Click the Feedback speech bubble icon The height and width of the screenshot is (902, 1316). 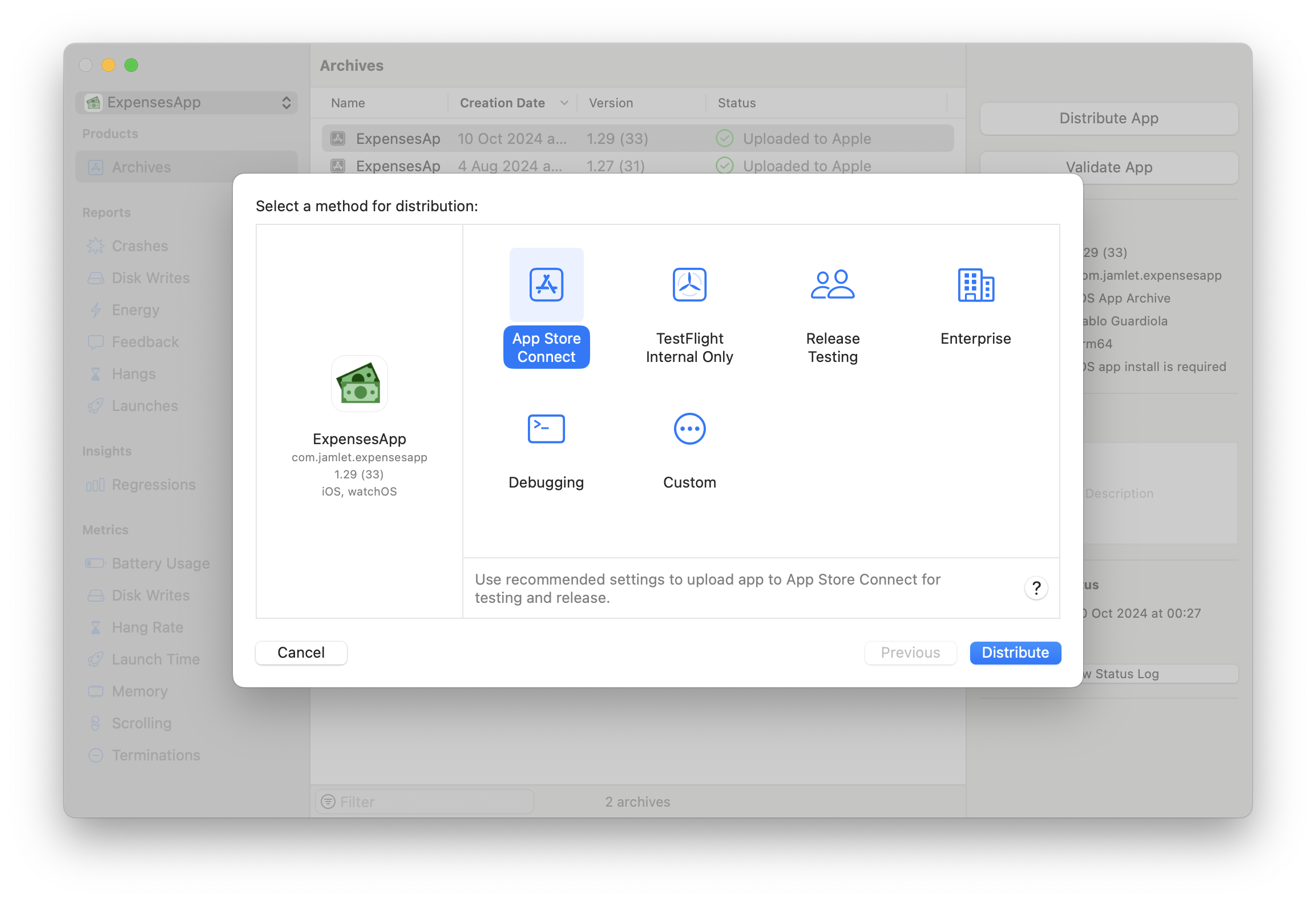click(95, 342)
